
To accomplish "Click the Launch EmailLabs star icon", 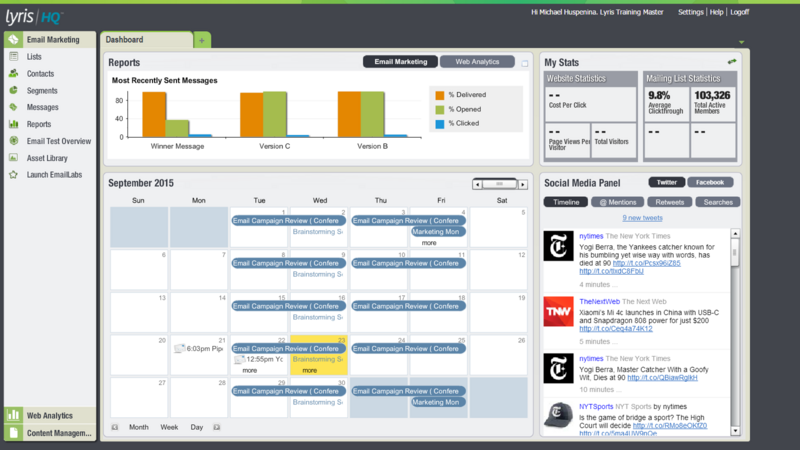I will coord(13,175).
